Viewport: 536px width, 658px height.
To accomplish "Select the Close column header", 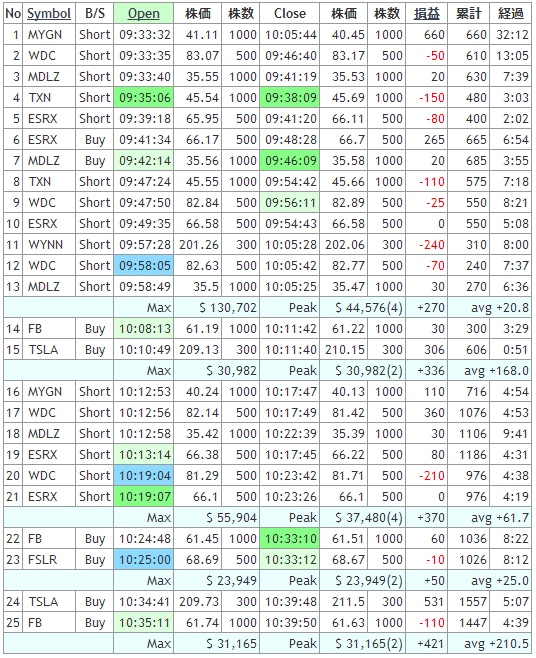I will tap(290, 14).
